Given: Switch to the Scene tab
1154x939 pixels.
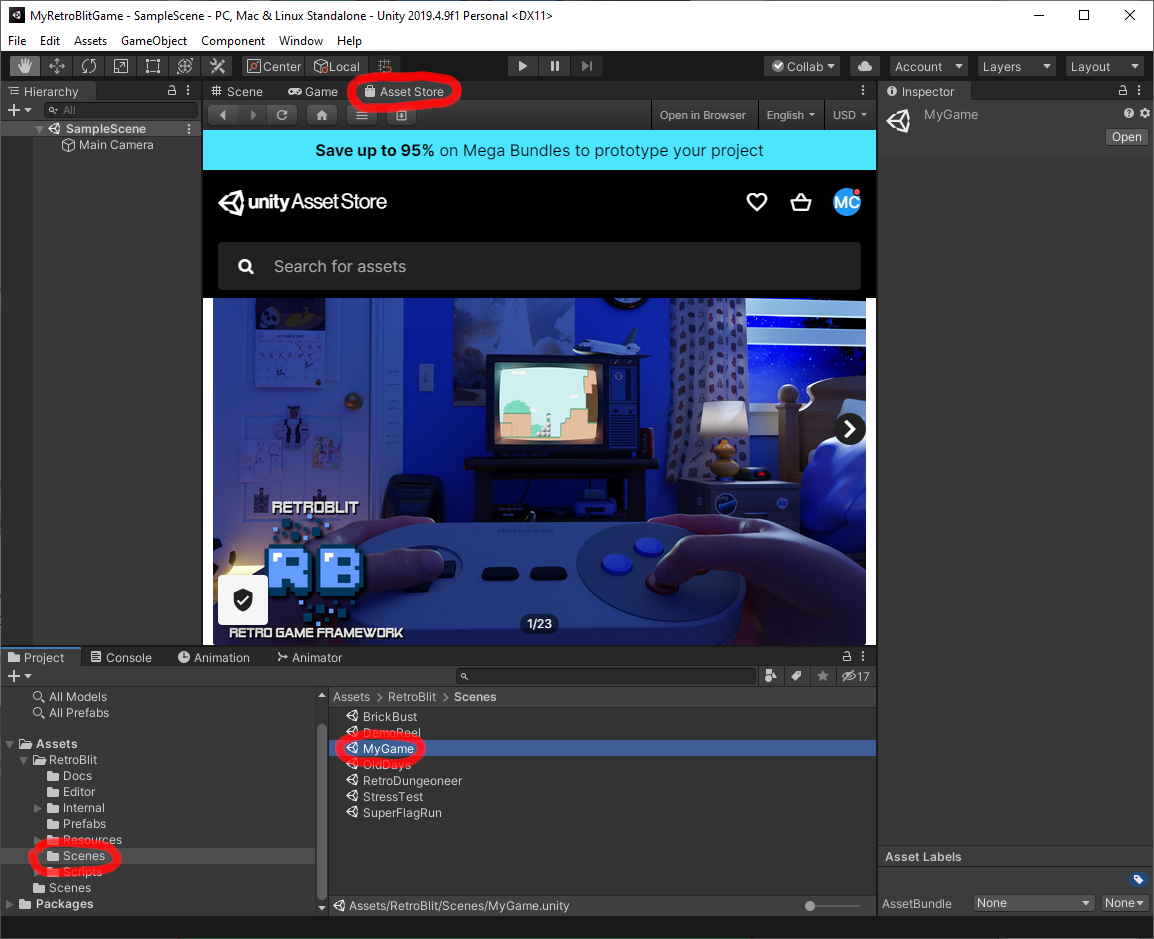Looking at the screenshot, I should click(237, 91).
